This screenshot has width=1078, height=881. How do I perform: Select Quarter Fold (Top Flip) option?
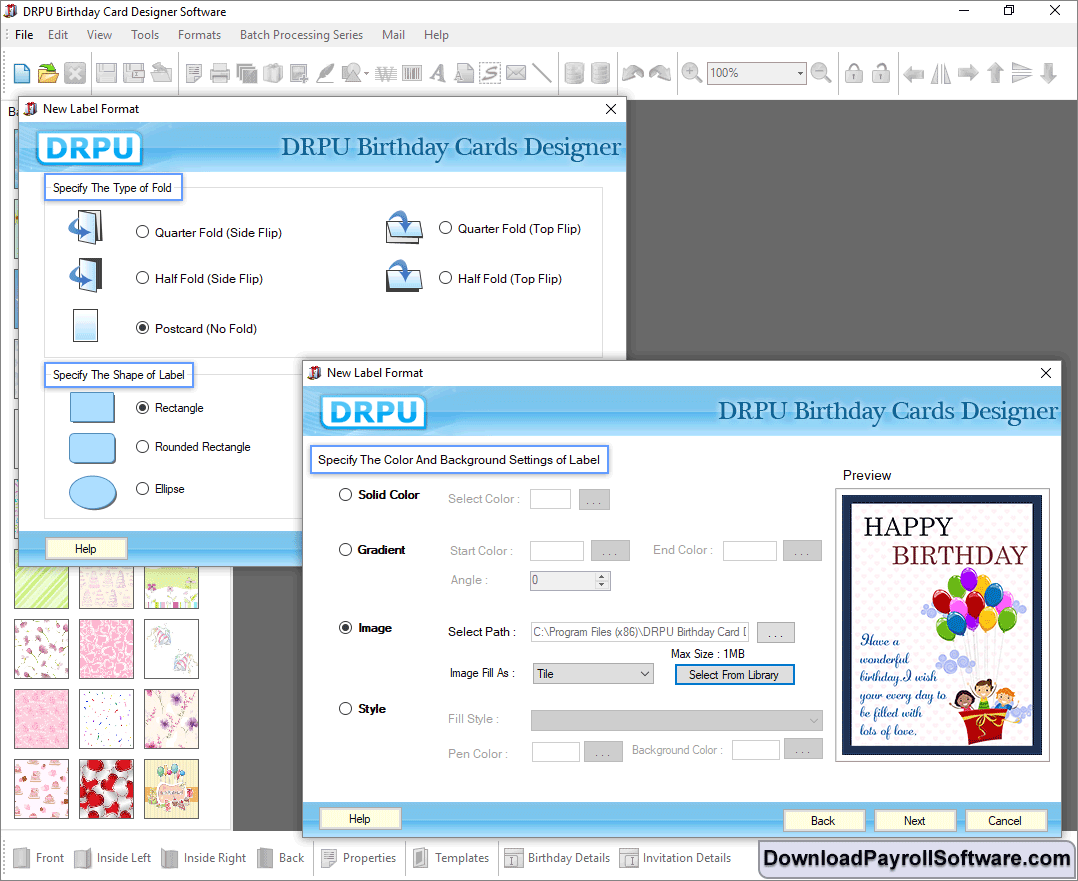(x=446, y=228)
